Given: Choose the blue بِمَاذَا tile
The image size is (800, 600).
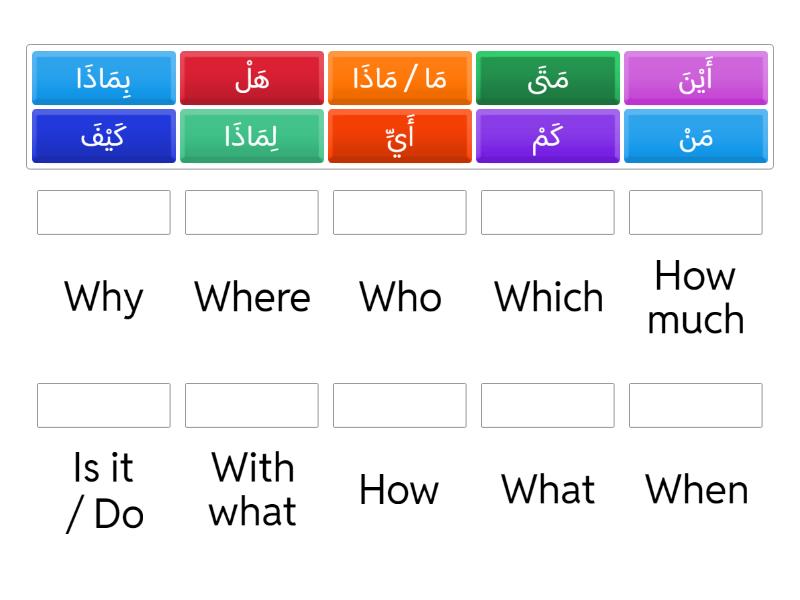Looking at the screenshot, I should [x=103, y=79].
